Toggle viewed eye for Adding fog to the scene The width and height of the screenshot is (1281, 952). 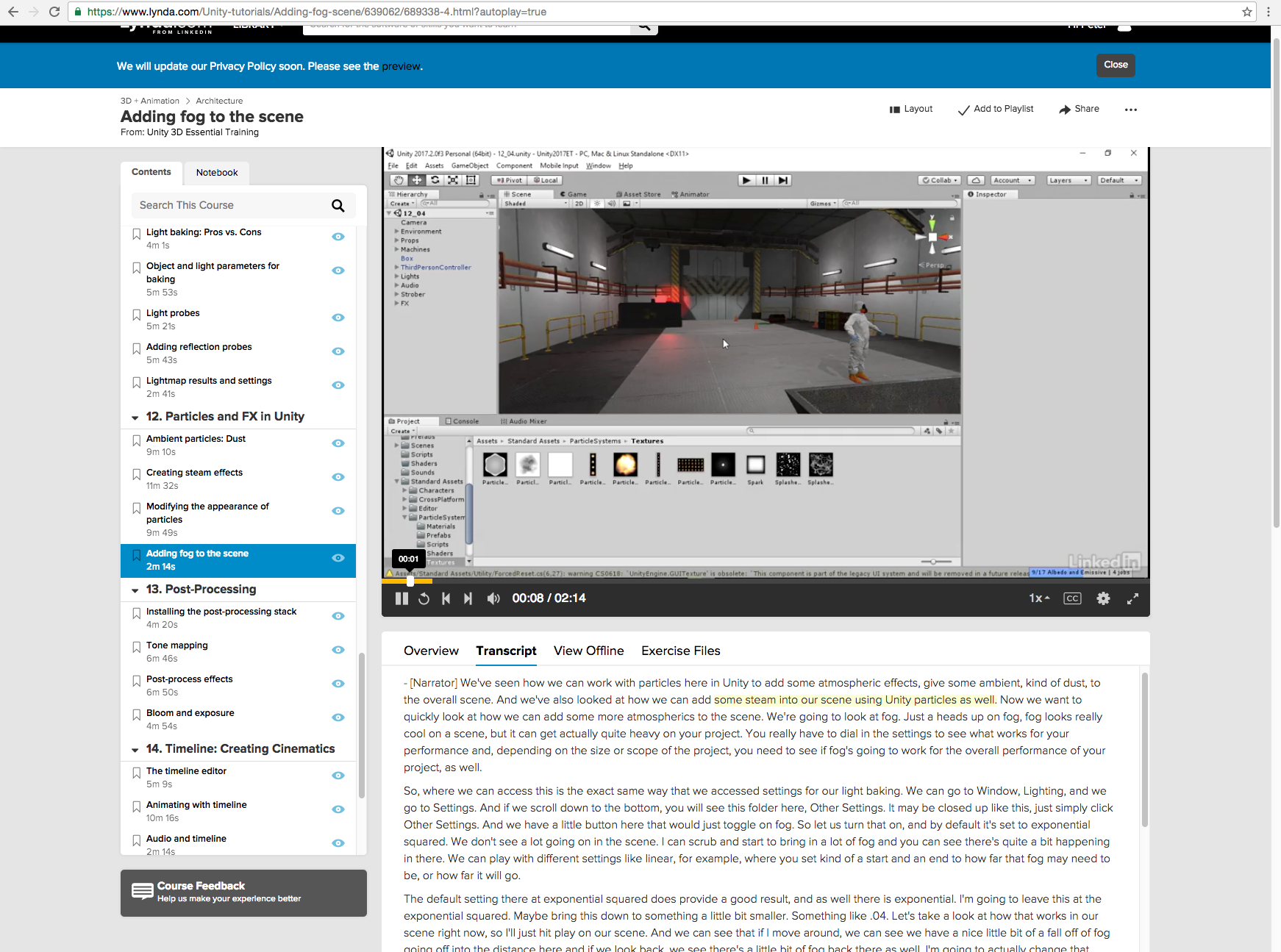click(338, 558)
